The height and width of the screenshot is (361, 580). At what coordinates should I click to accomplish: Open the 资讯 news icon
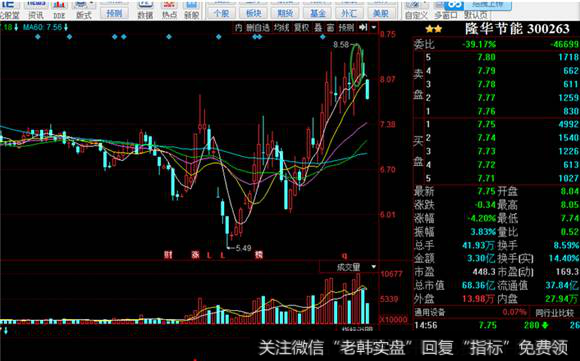click(36, 9)
